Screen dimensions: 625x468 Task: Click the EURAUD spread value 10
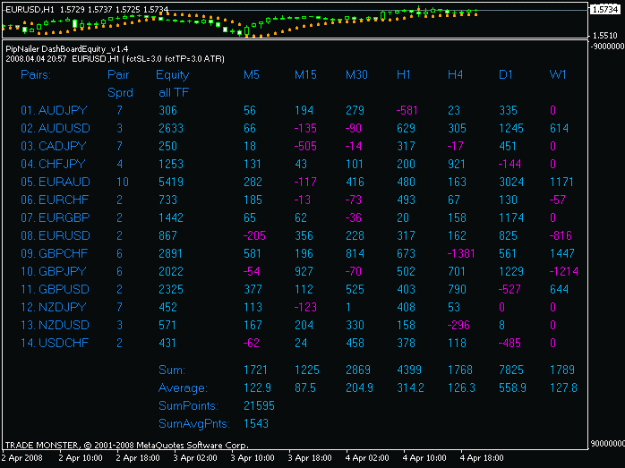pos(122,182)
